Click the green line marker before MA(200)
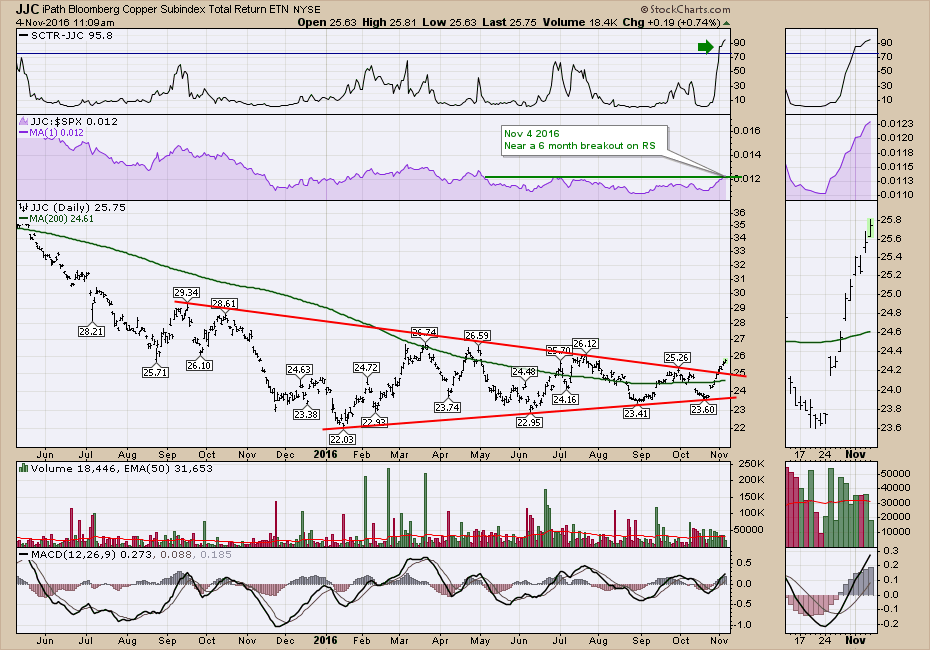This screenshot has height=650, width=930. [x=24, y=219]
